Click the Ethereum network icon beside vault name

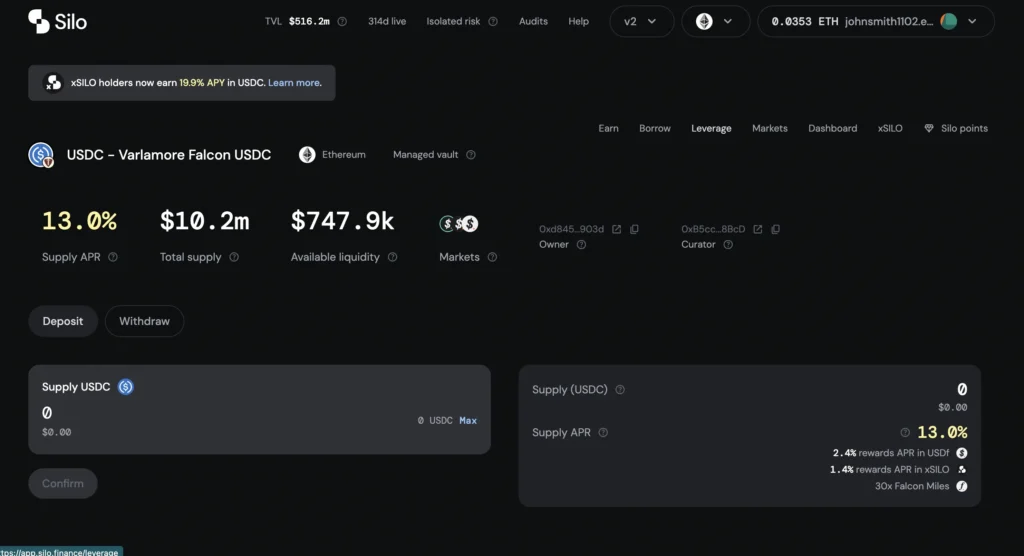(x=307, y=155)
